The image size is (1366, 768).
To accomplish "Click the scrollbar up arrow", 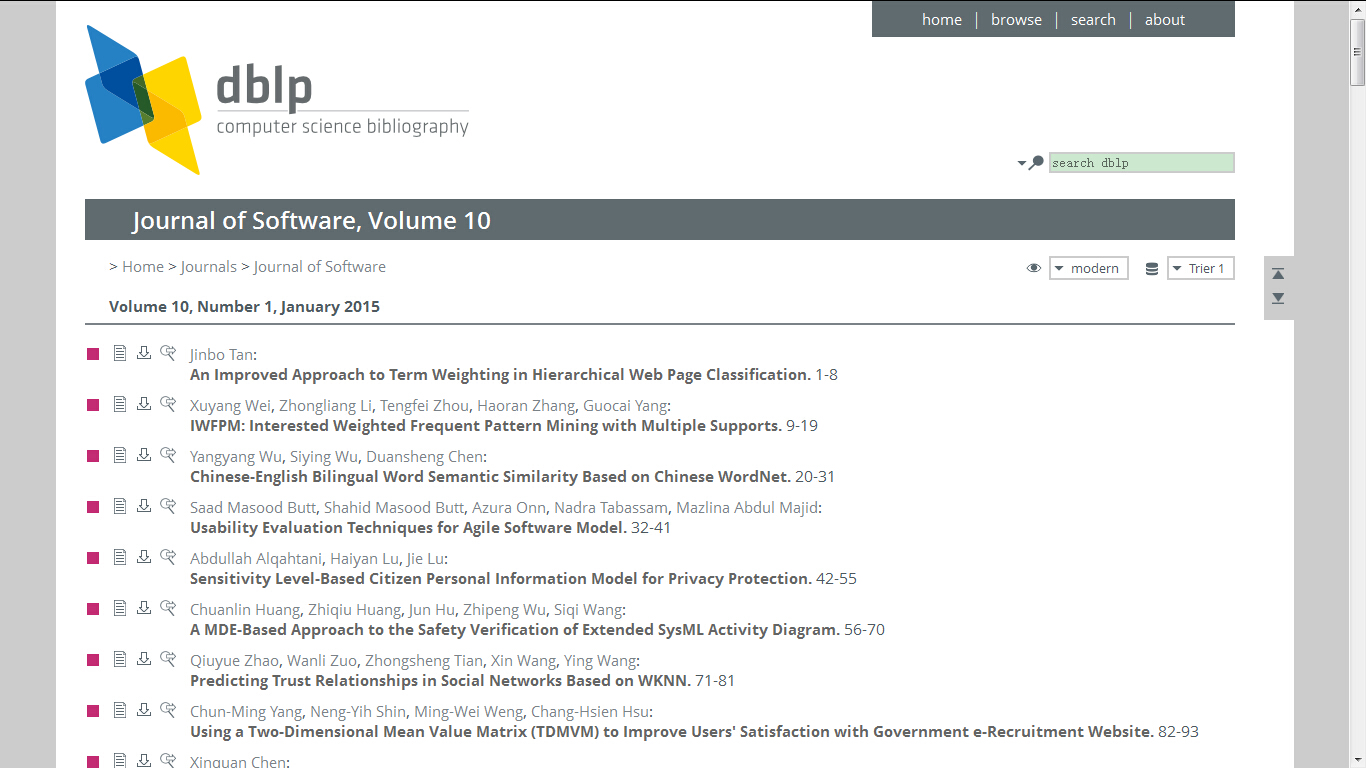I will click(1357, 8).
